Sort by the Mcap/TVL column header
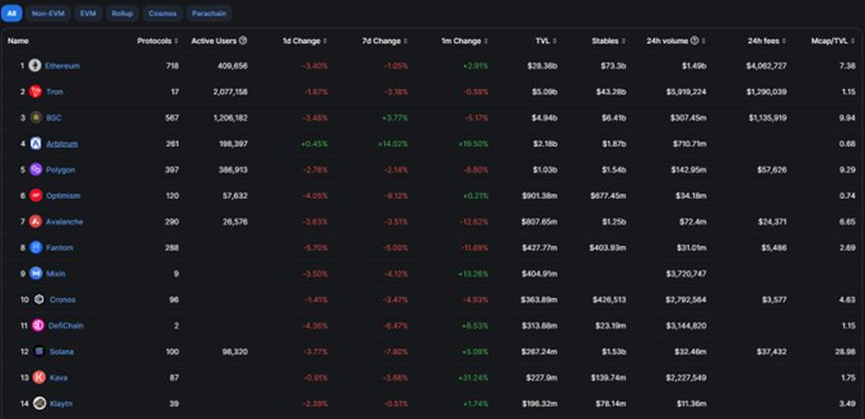 click(x=831, y=41)
